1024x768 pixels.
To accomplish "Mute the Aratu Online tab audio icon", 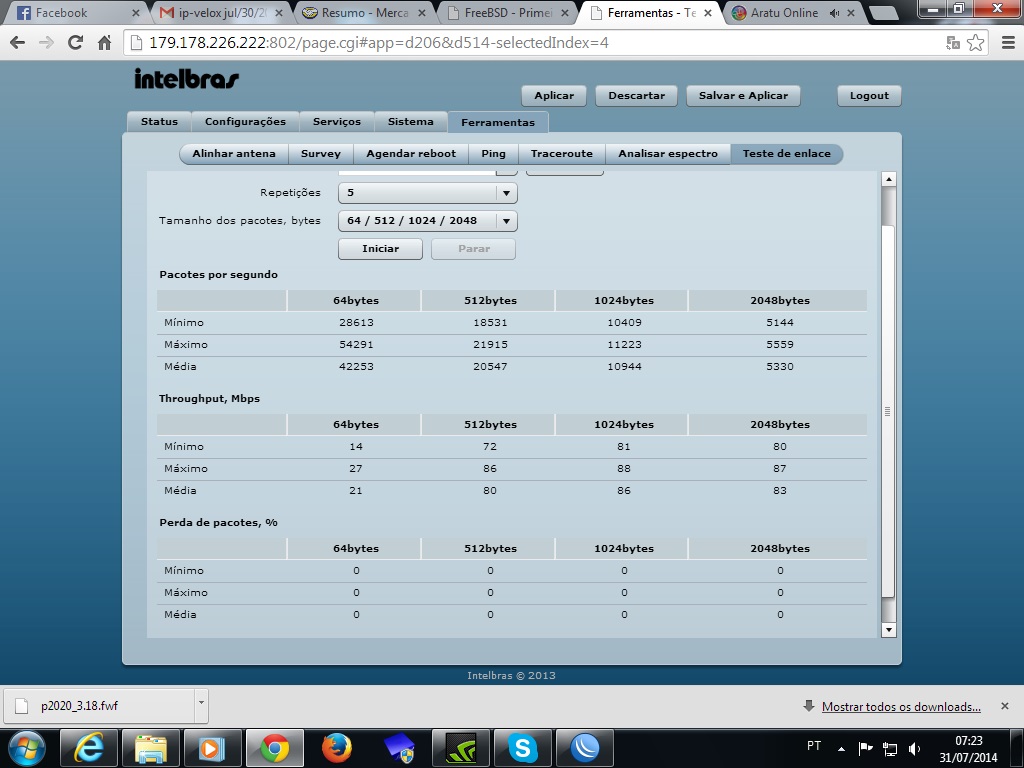I will tap(834, 13).
